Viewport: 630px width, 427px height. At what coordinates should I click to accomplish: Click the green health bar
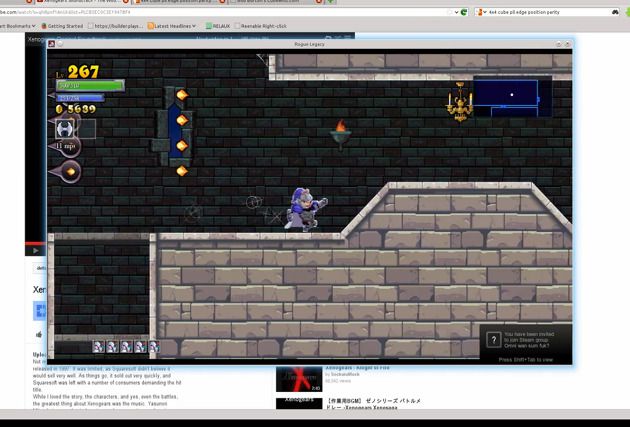coord(90,86)
